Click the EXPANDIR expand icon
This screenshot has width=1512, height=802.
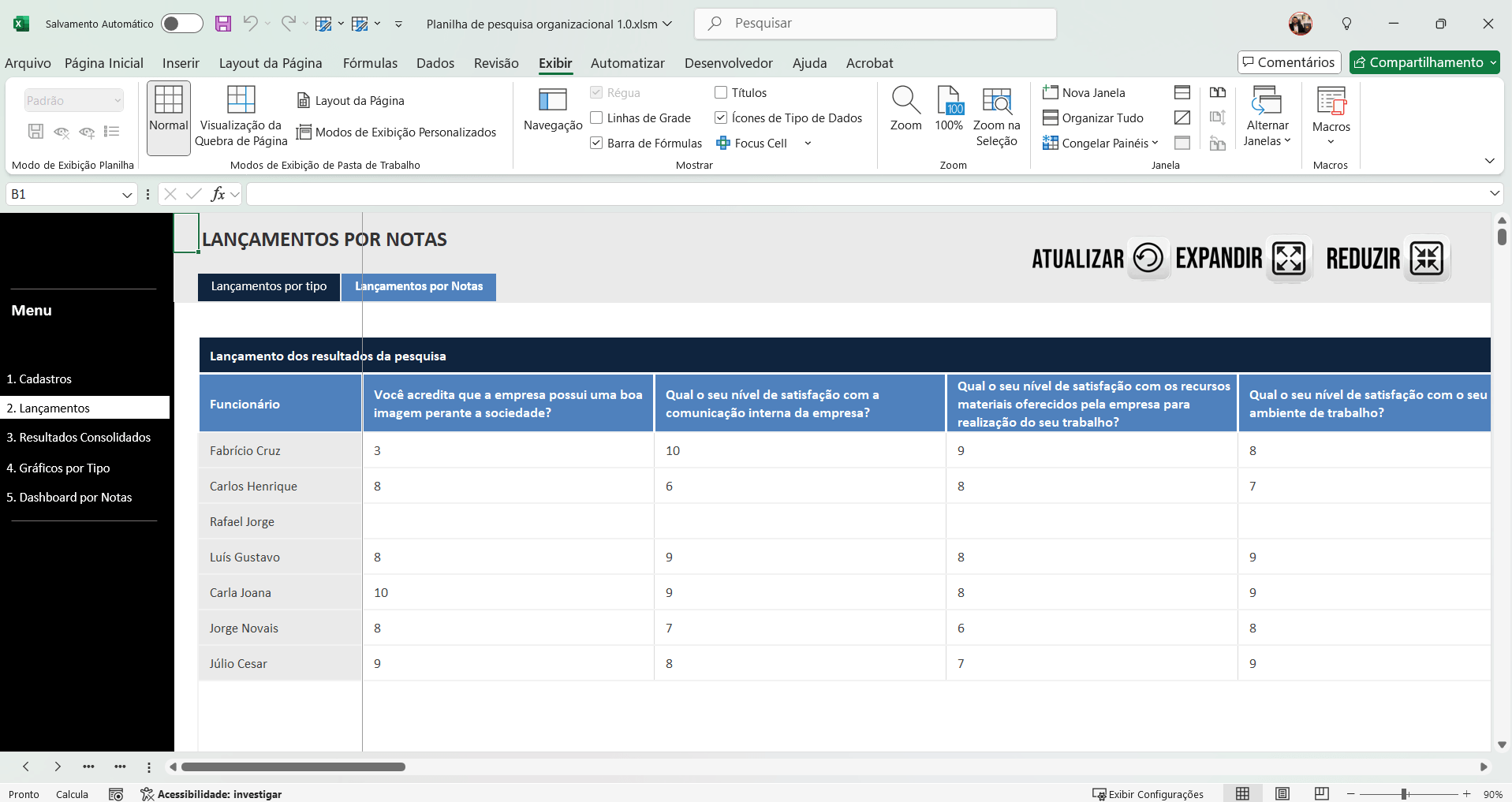[x=1289, y=258]
